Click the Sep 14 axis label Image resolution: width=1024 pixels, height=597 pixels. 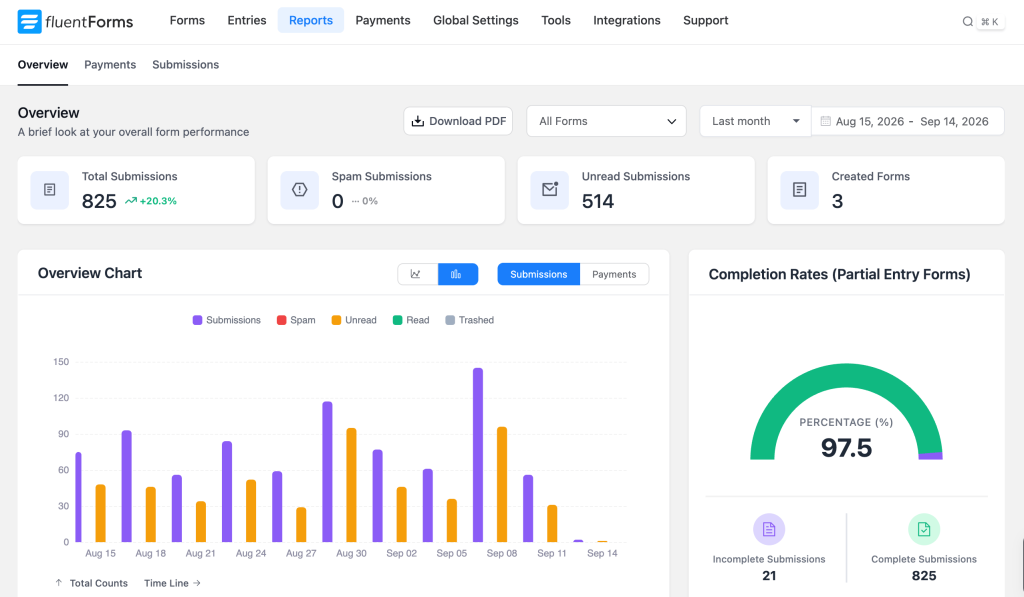click(602, 553)
